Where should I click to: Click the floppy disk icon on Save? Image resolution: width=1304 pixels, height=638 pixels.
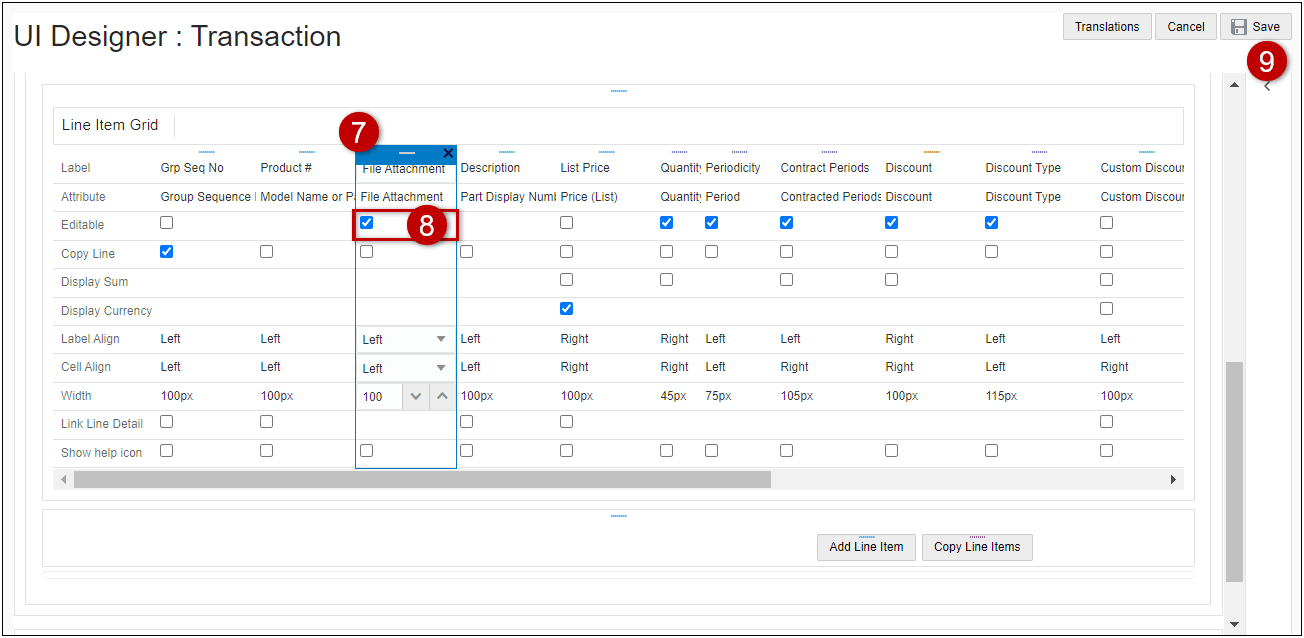[x=1239, y=27]
